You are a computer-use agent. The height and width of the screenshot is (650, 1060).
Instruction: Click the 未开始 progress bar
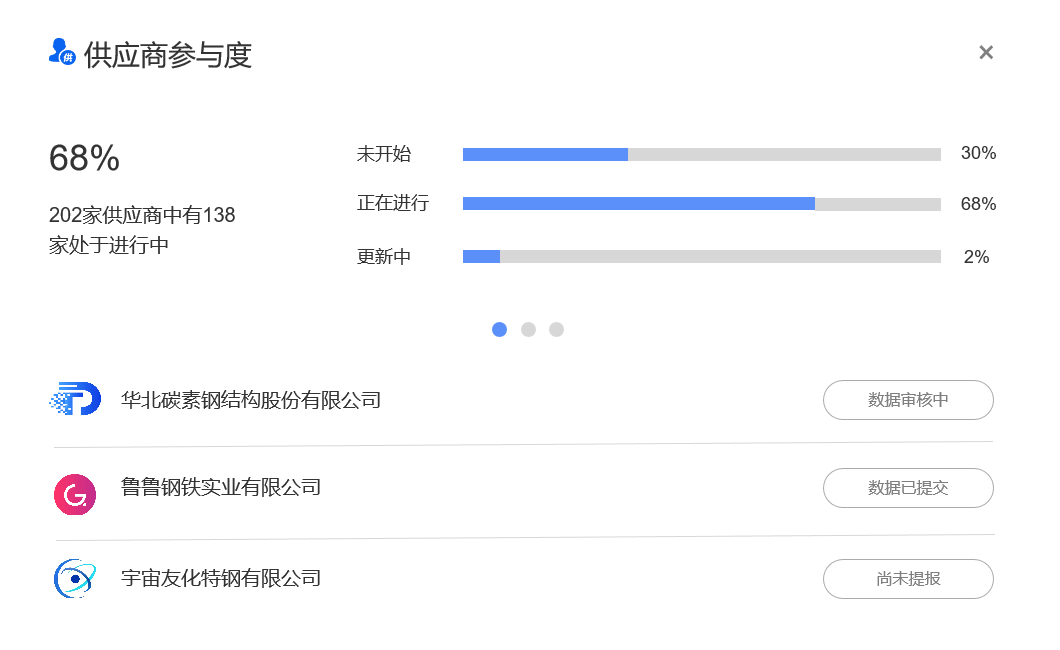[701, 154]
